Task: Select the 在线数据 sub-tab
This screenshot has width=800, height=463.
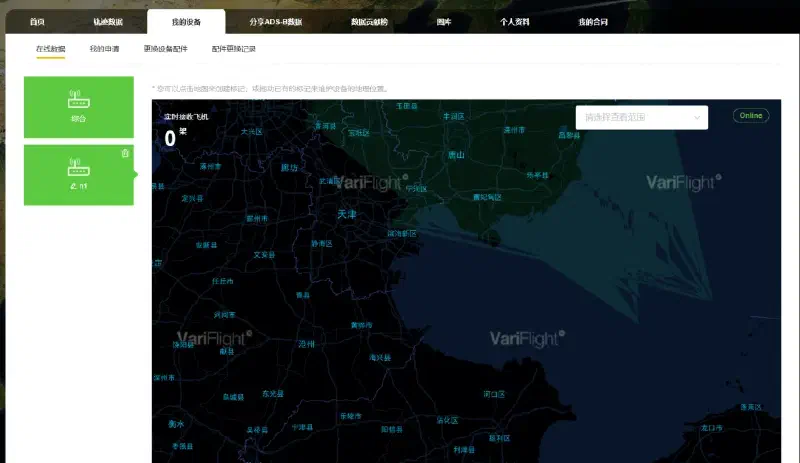Action: pyautogui.click(x=51, y=49)
